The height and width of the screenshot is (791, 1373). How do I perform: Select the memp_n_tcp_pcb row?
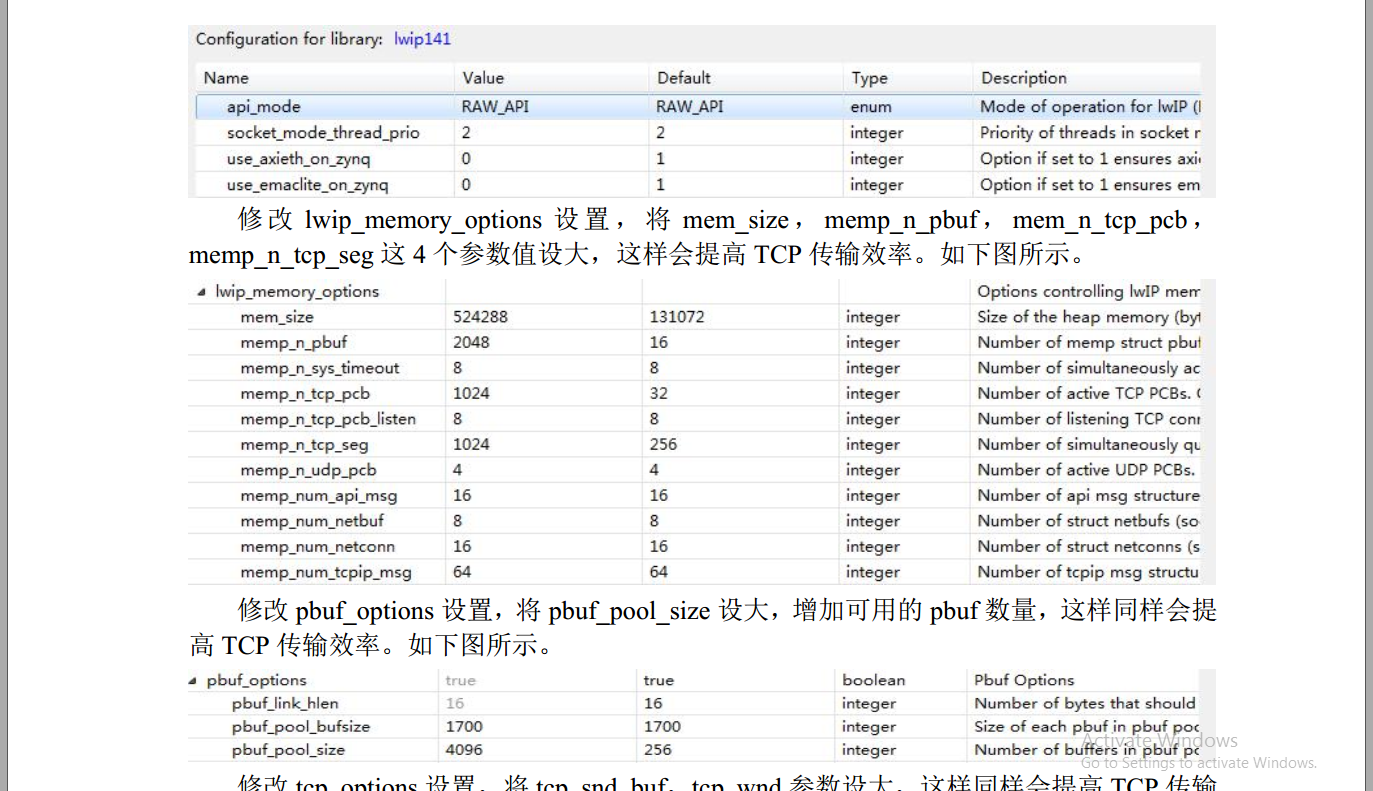pos(305,394)
